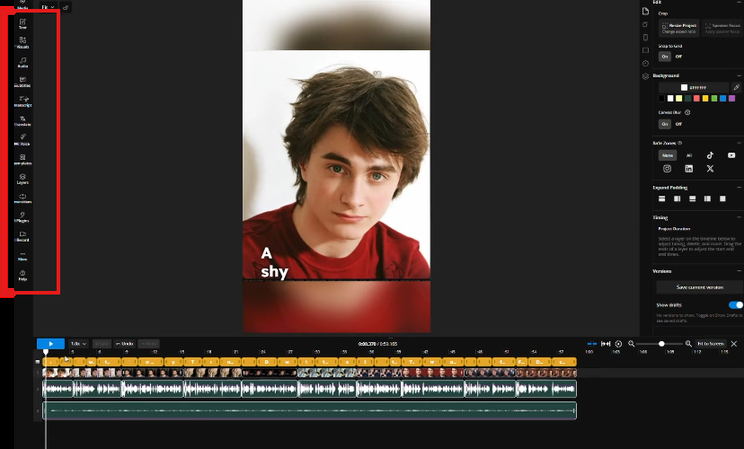
Task: Turn Snap to Grid On
Action: (665, 56)
